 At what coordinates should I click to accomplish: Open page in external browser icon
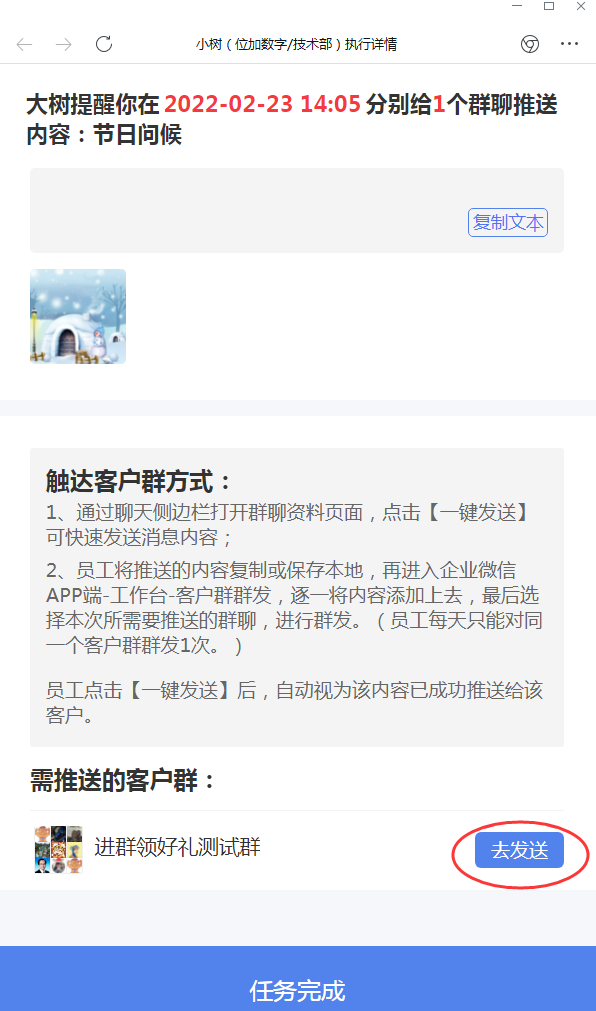(x=530, y=44)
